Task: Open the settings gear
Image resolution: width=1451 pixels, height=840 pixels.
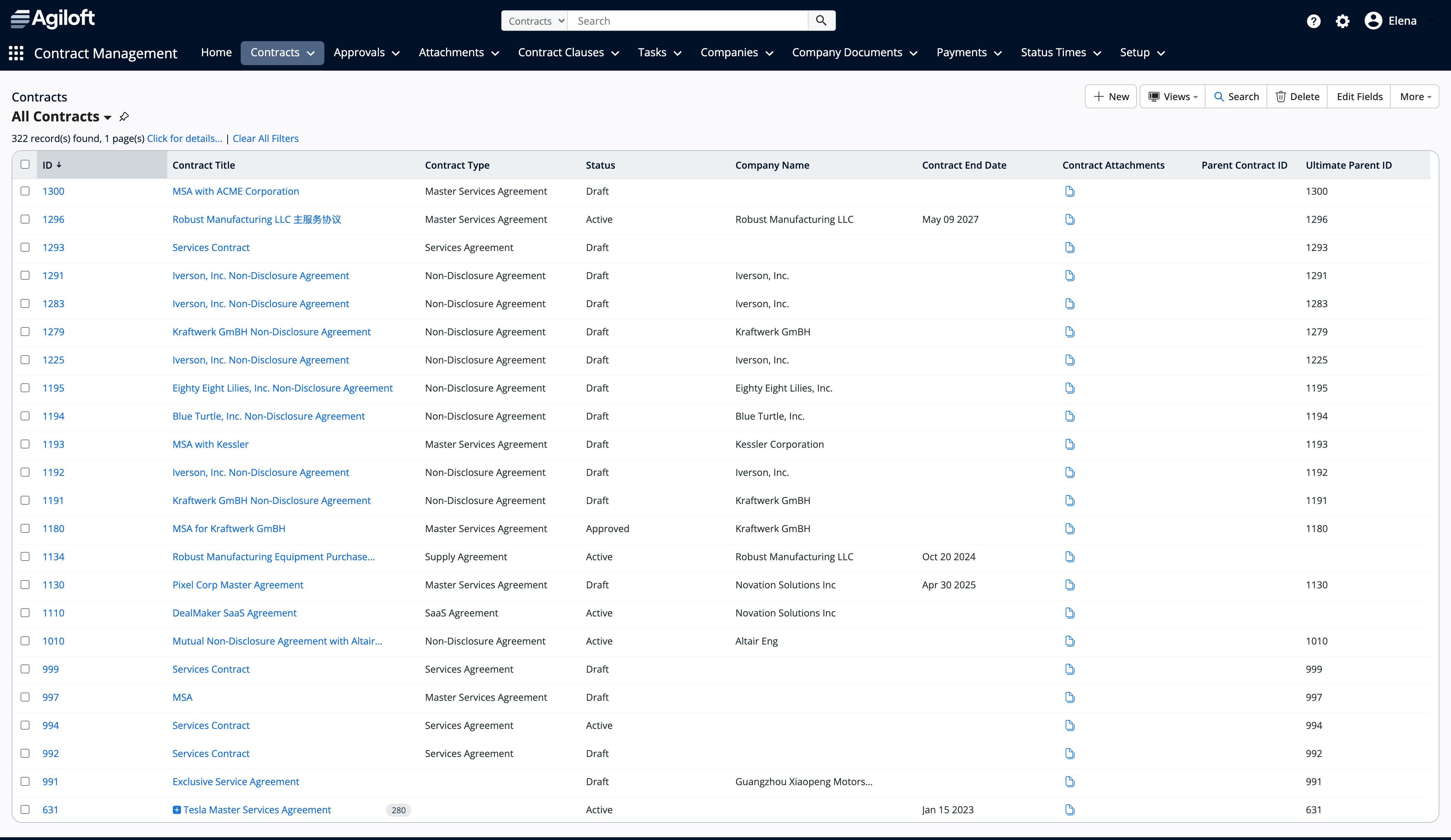Action: [x=1343, y=21]
